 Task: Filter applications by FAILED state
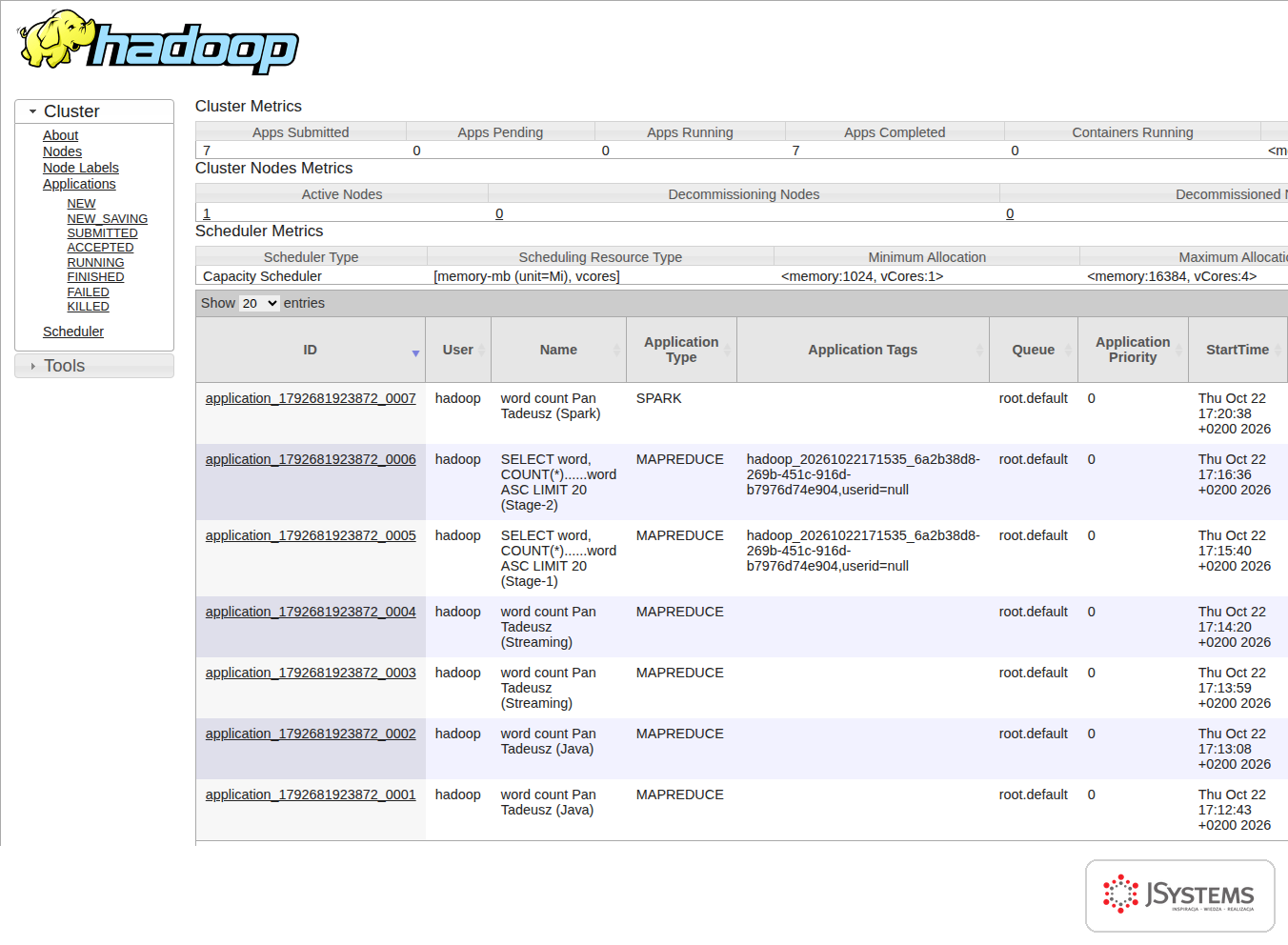coord(88,292)
